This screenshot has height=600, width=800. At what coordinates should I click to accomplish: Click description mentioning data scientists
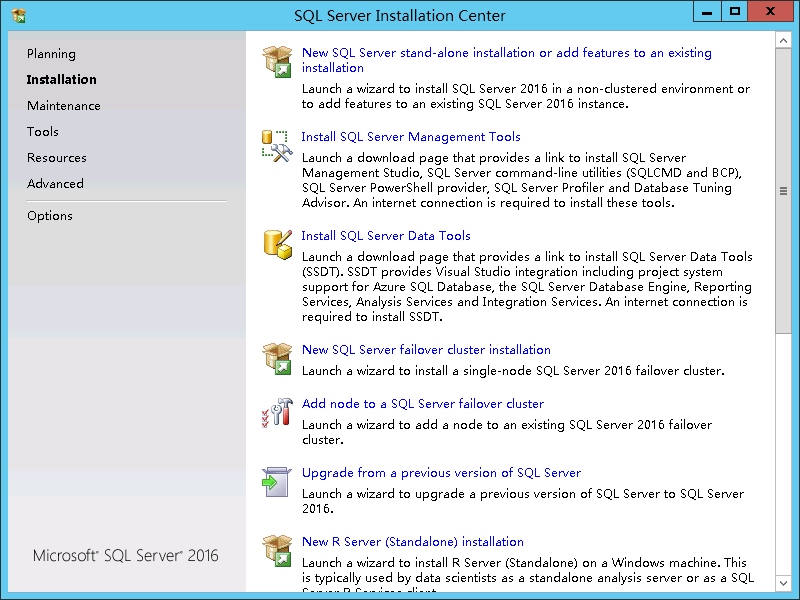click(x=528, y=574)
